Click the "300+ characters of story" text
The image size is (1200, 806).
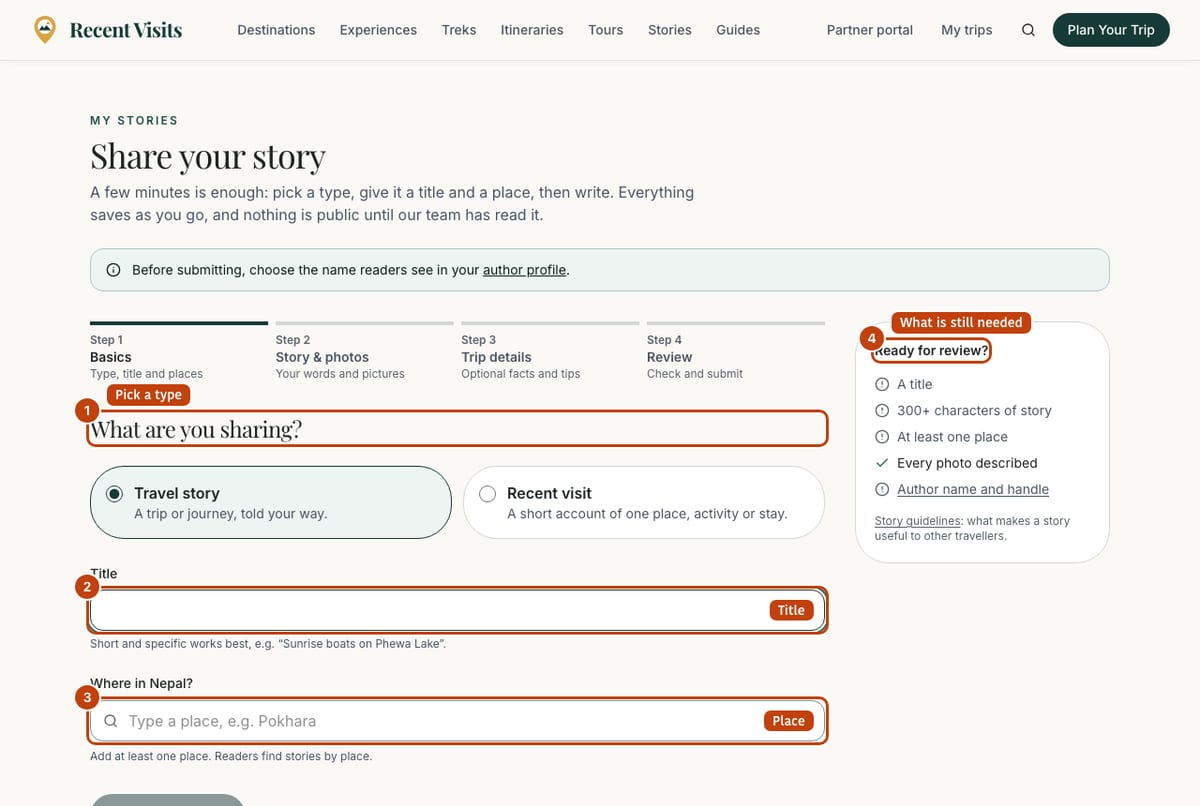coord(974,410)
